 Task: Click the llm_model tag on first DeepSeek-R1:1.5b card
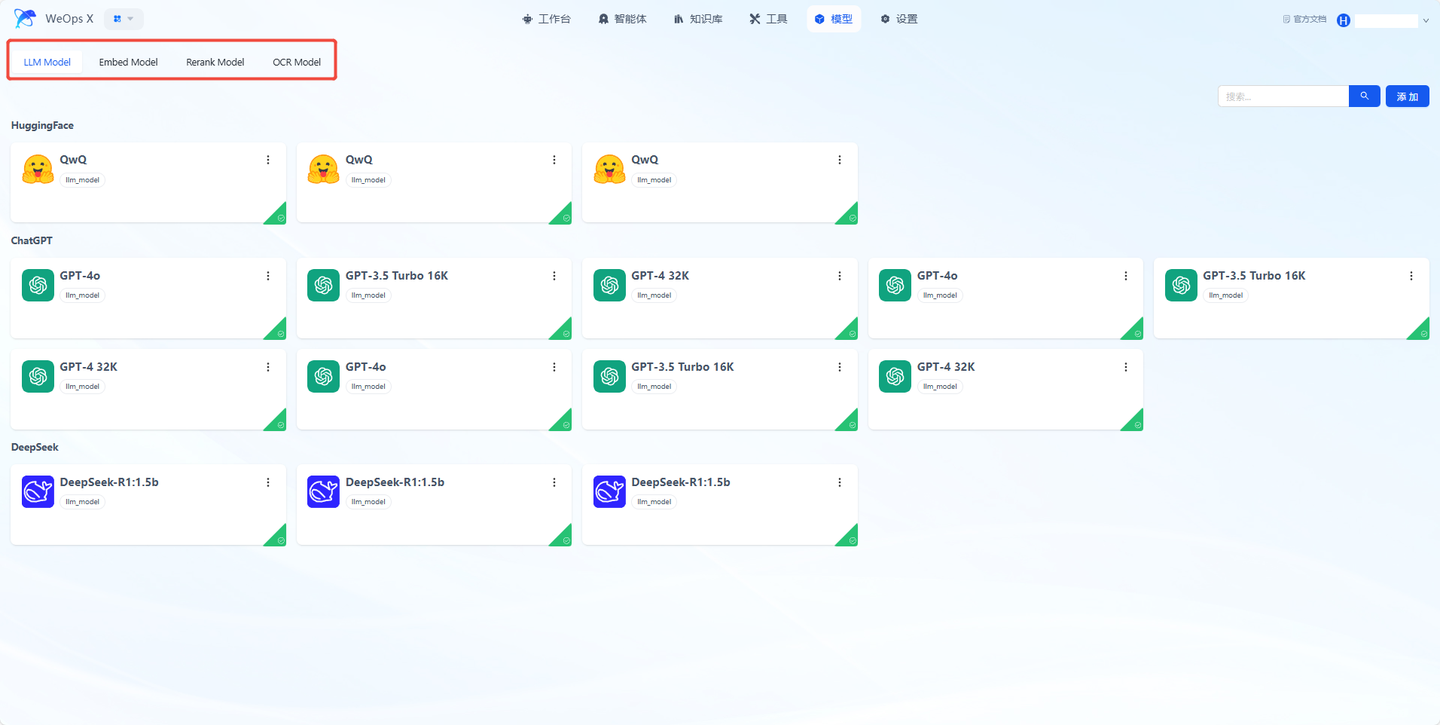[x=82, y=502]
